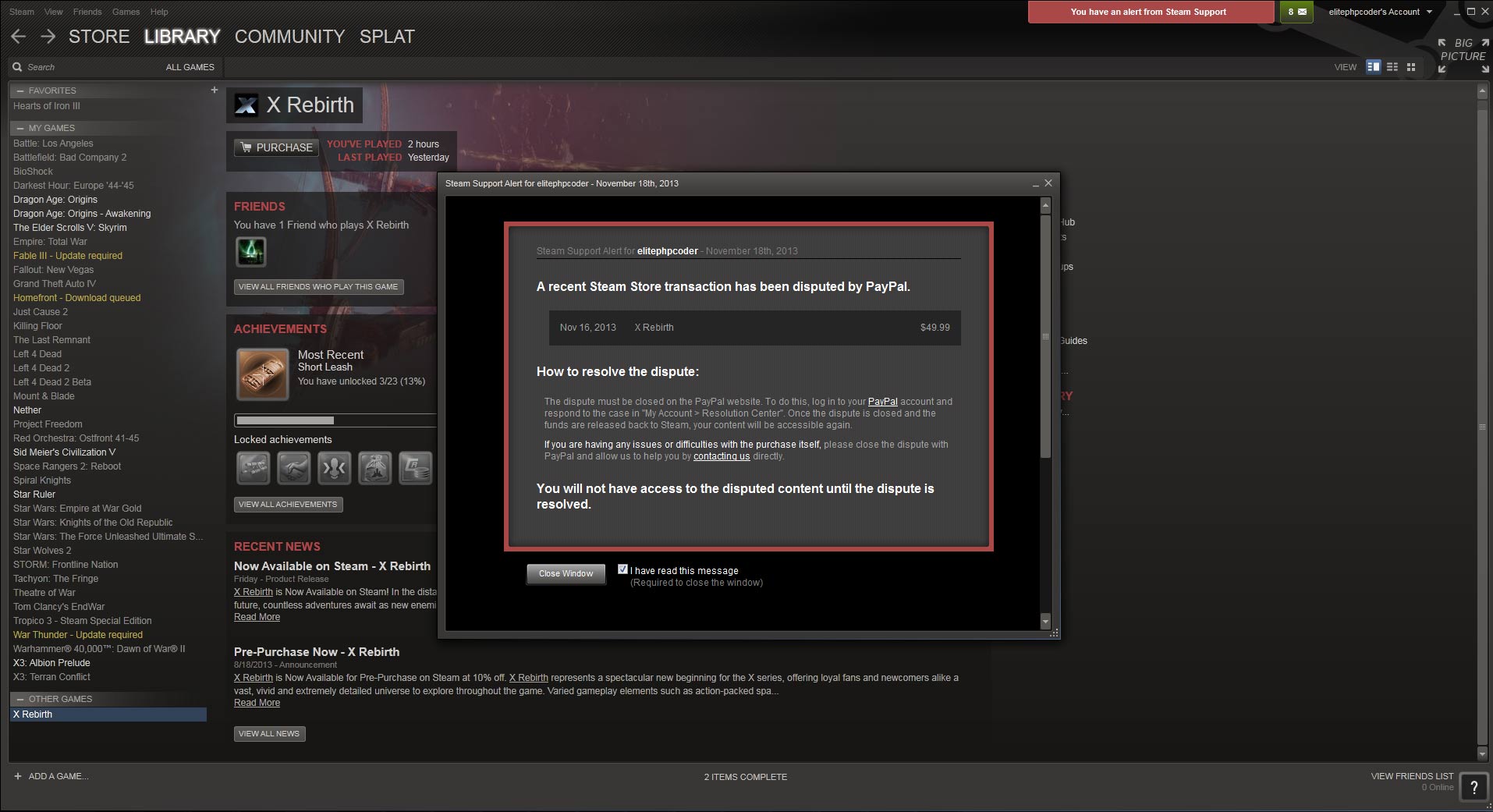Open the Games menu

[x=126, y=12]
